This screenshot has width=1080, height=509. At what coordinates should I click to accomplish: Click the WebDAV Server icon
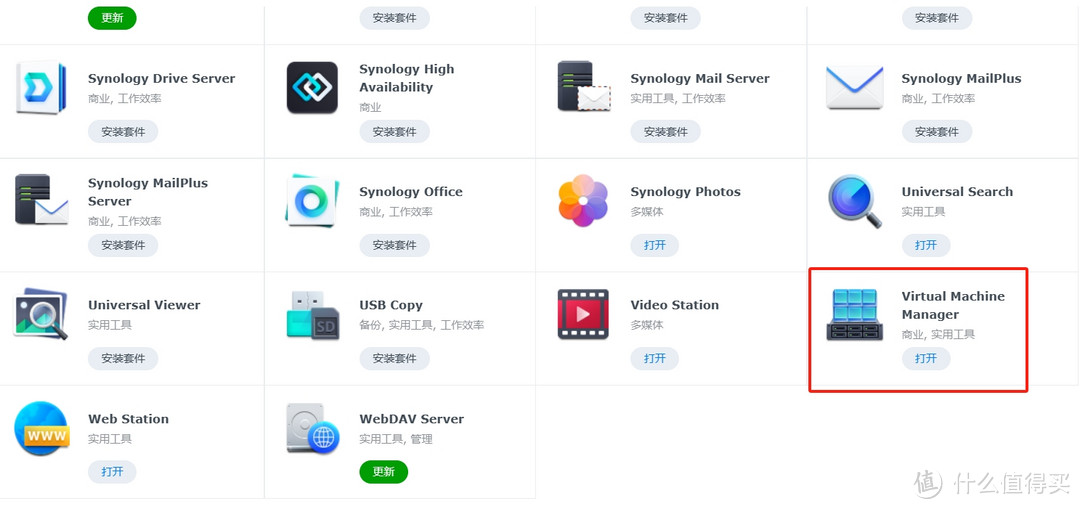313,428
